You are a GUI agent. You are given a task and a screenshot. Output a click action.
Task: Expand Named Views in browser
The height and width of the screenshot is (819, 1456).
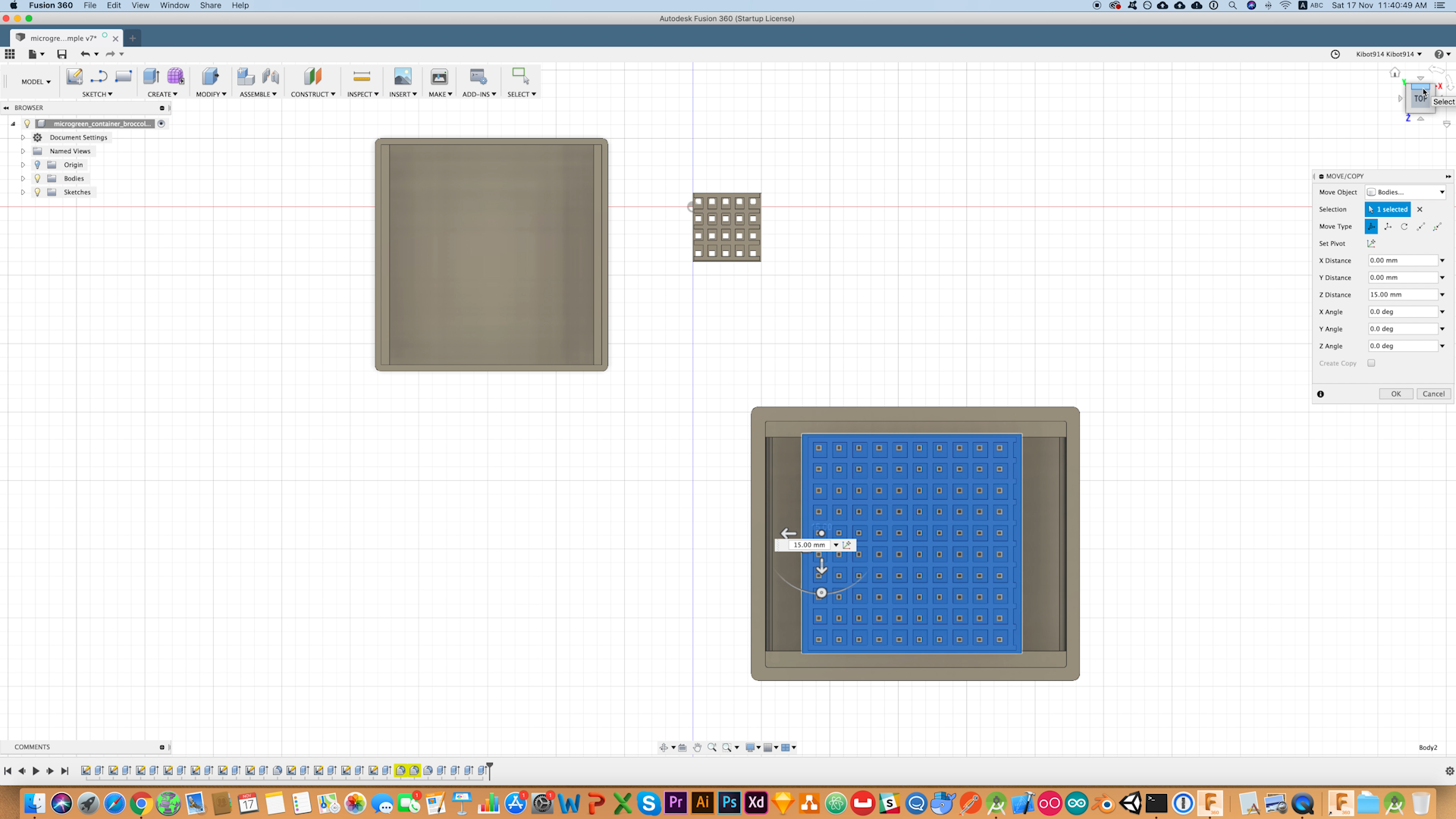pos(23,150)
